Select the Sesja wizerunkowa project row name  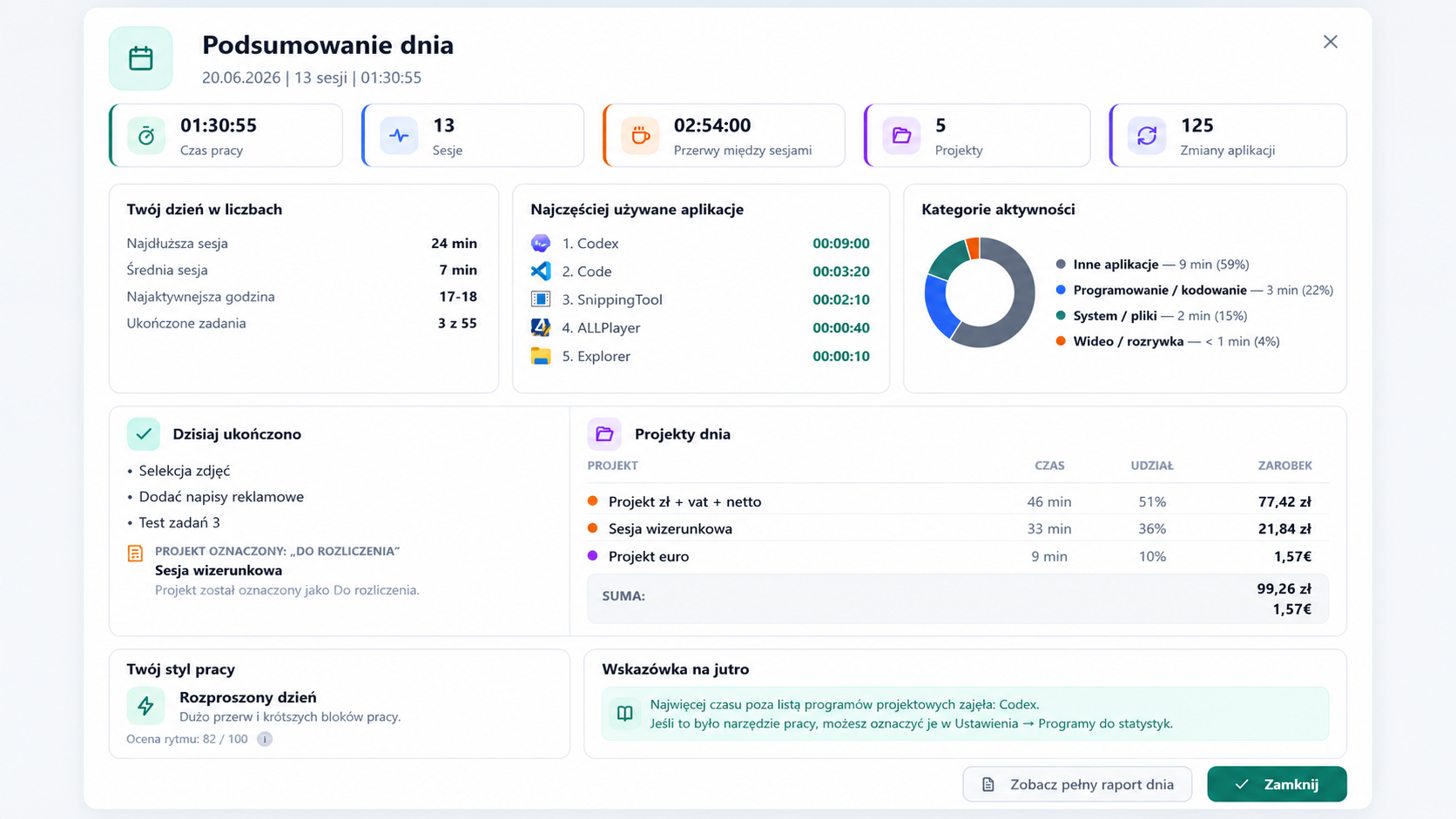tap(671, 528)
